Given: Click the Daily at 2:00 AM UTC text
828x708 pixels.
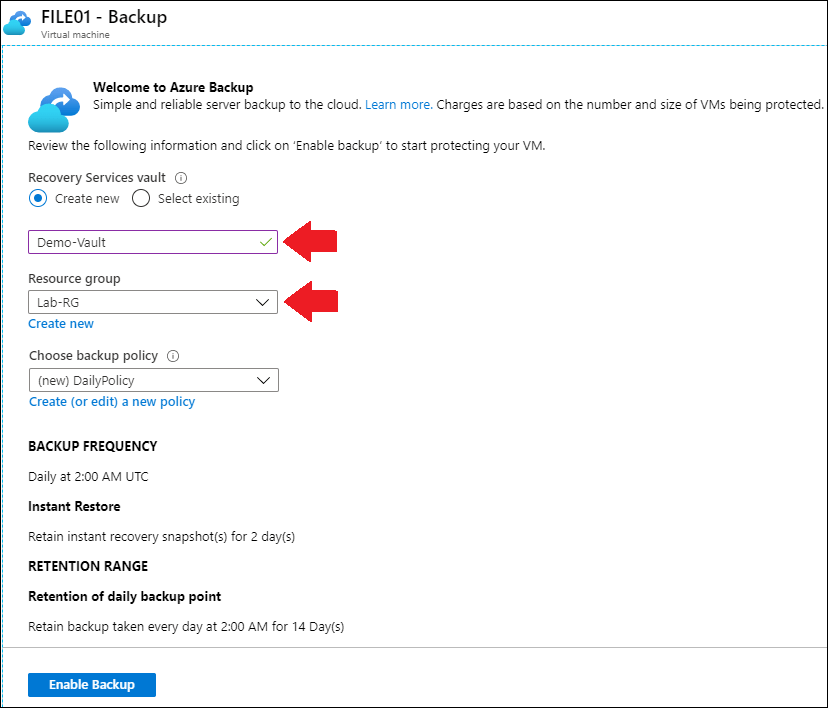Looking at the screenshot, I should (88, 477).
